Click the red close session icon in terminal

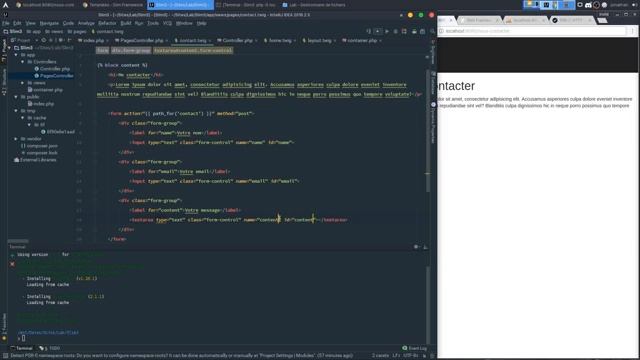(x=12, y=264)
